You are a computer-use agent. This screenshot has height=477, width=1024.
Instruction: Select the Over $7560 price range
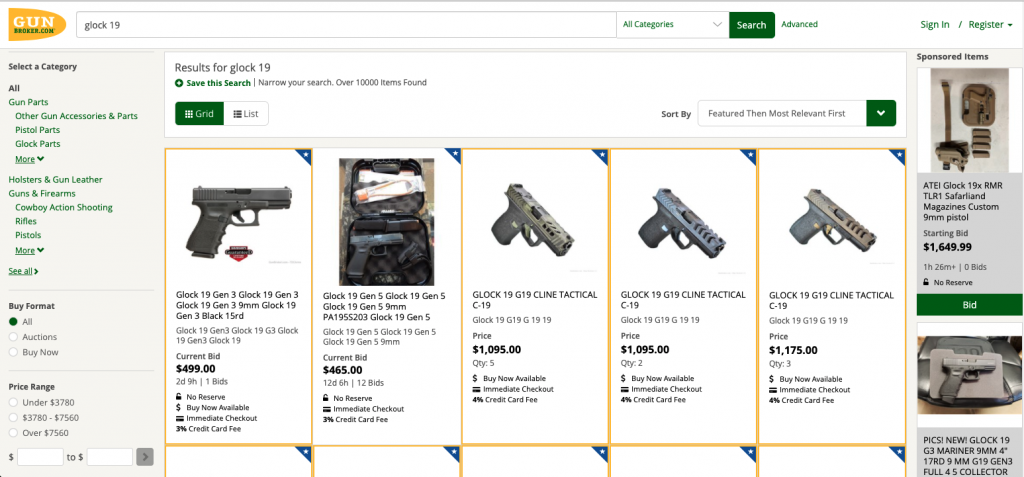click(x=13, y=433)
